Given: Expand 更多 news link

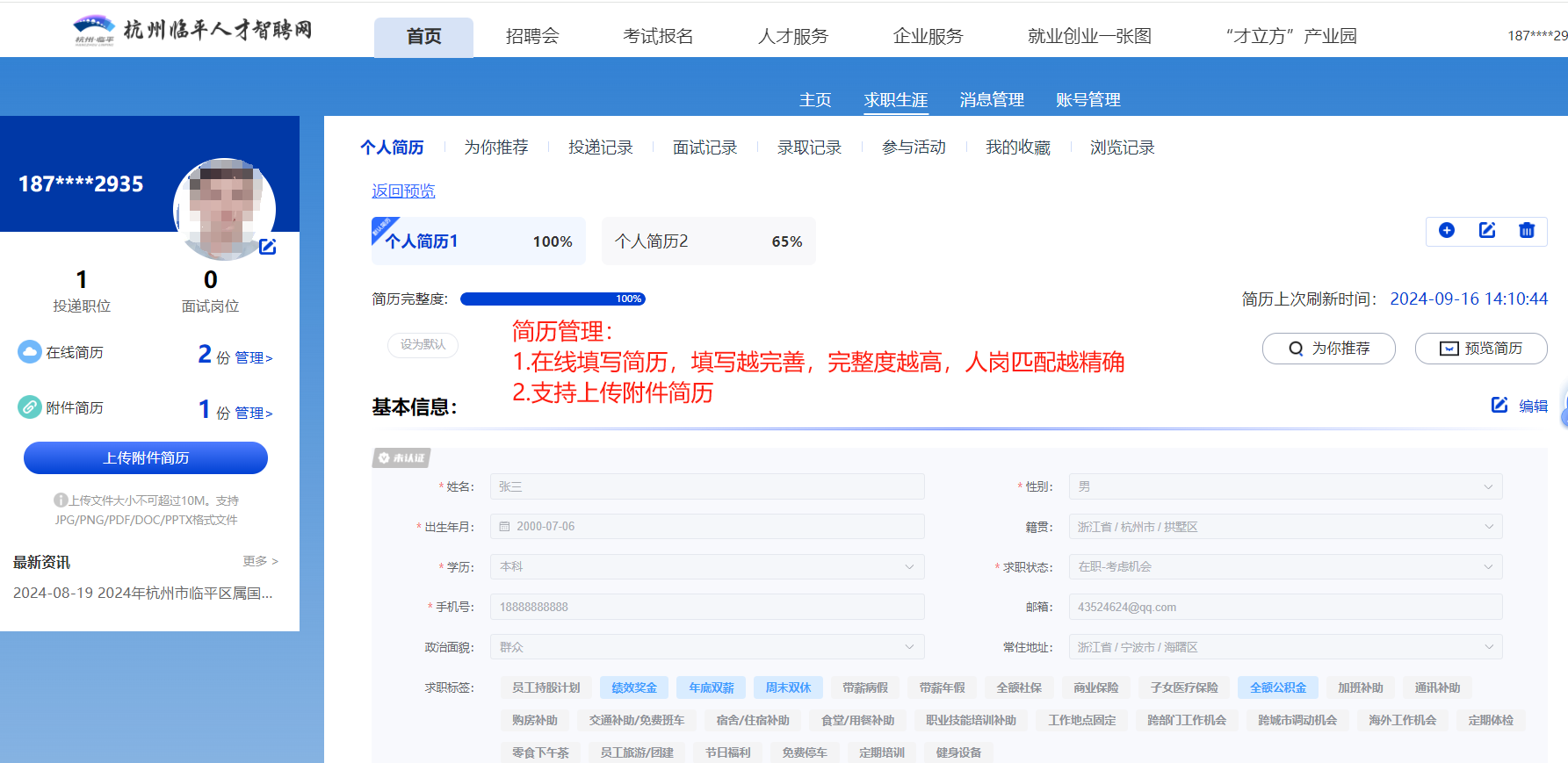Looking at the screenshot, I should click(260, 561).
